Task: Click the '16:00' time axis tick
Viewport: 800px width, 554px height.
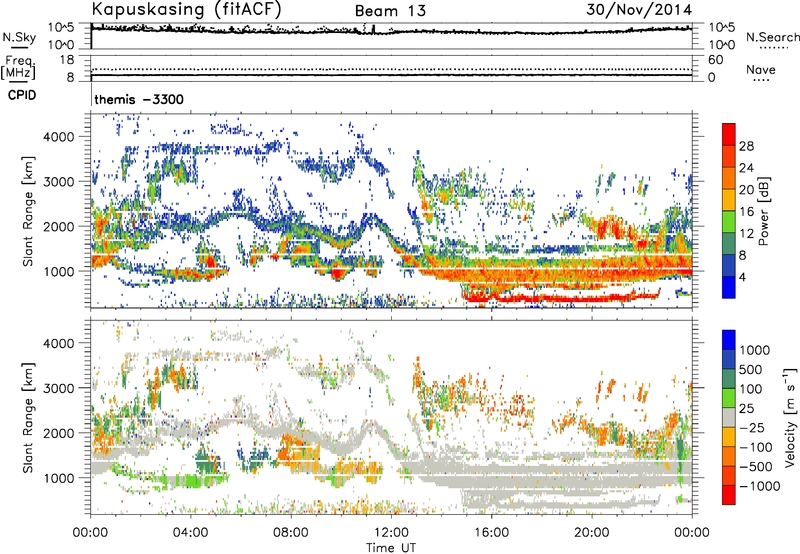Action: (x=491, y=533)
